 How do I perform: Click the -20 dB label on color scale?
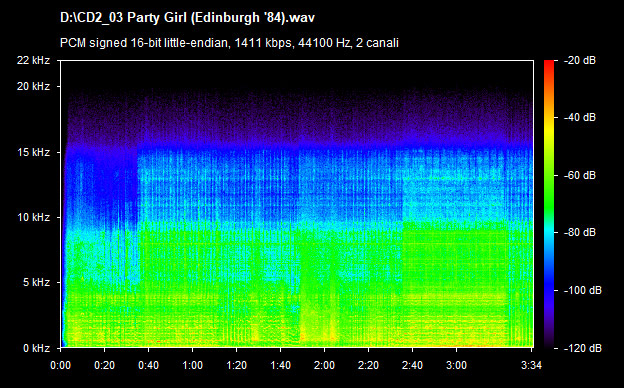point(580,60)
